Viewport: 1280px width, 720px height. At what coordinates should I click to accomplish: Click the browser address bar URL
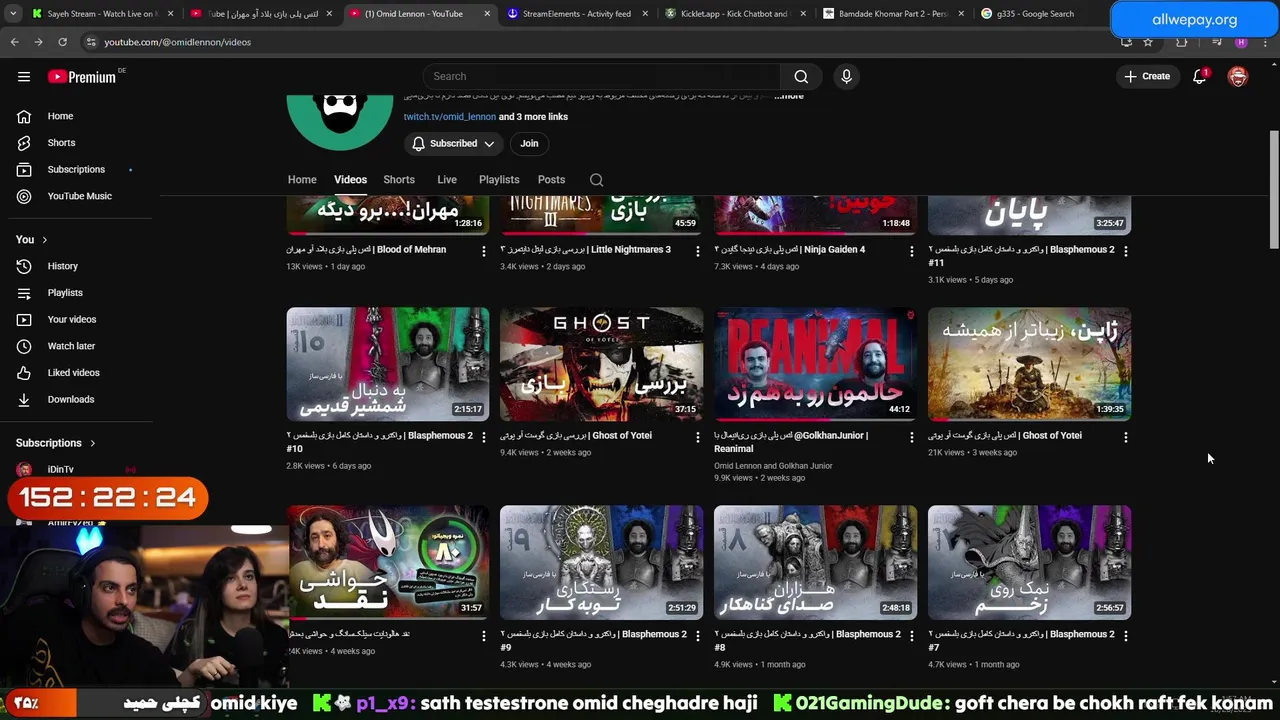177,42
